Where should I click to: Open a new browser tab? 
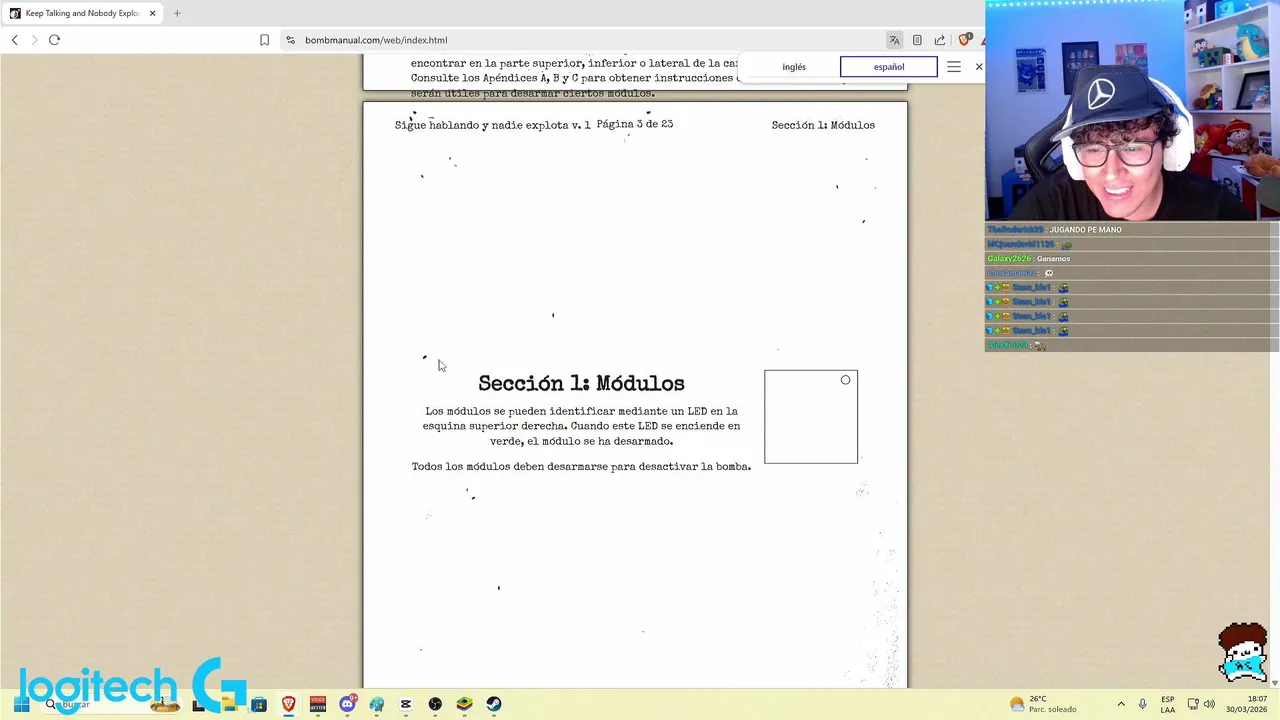click(x=177, y=13)
